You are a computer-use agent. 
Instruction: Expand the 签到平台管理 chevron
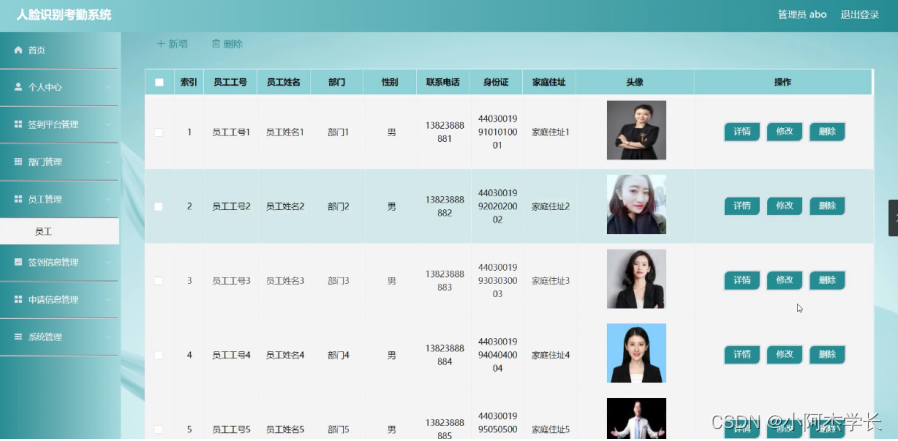tap(108, 125)
